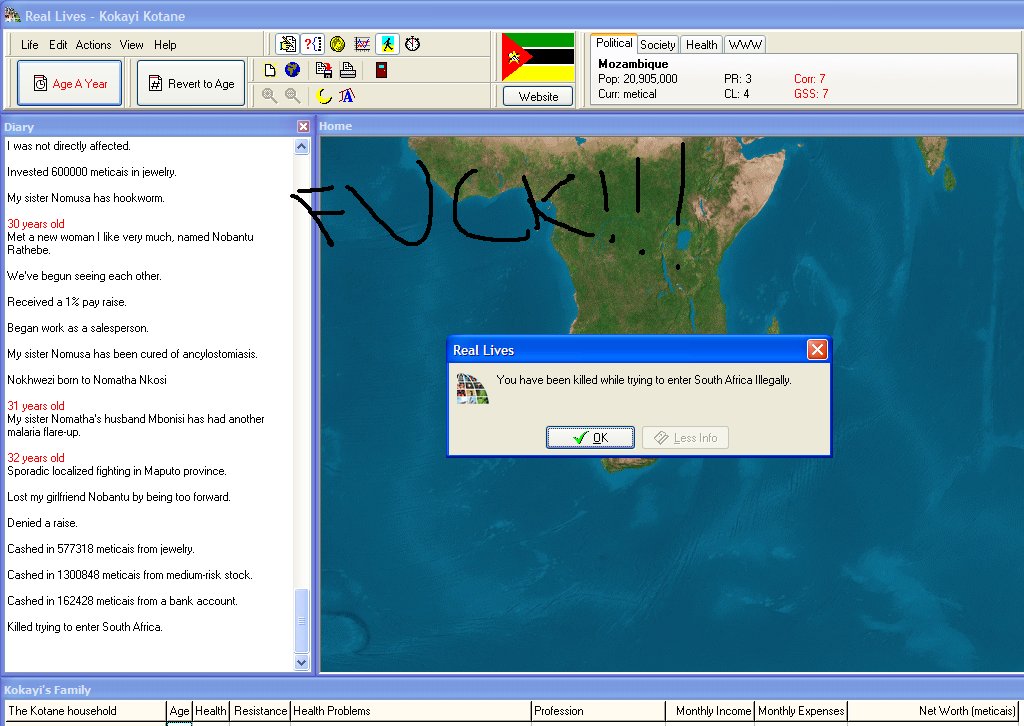Viewport: 1024px width, 726px height.
Task: Switch to the WWW tab
Action: (745, 44)
